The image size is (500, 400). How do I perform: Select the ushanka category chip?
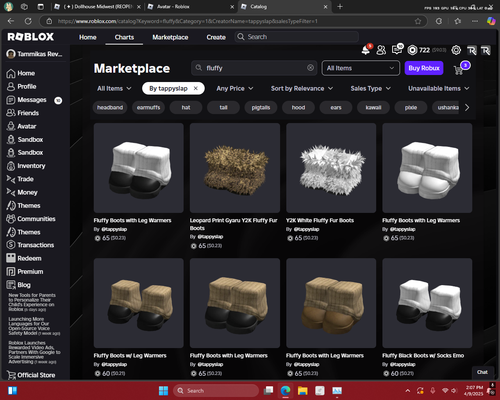tap(446, 107)
